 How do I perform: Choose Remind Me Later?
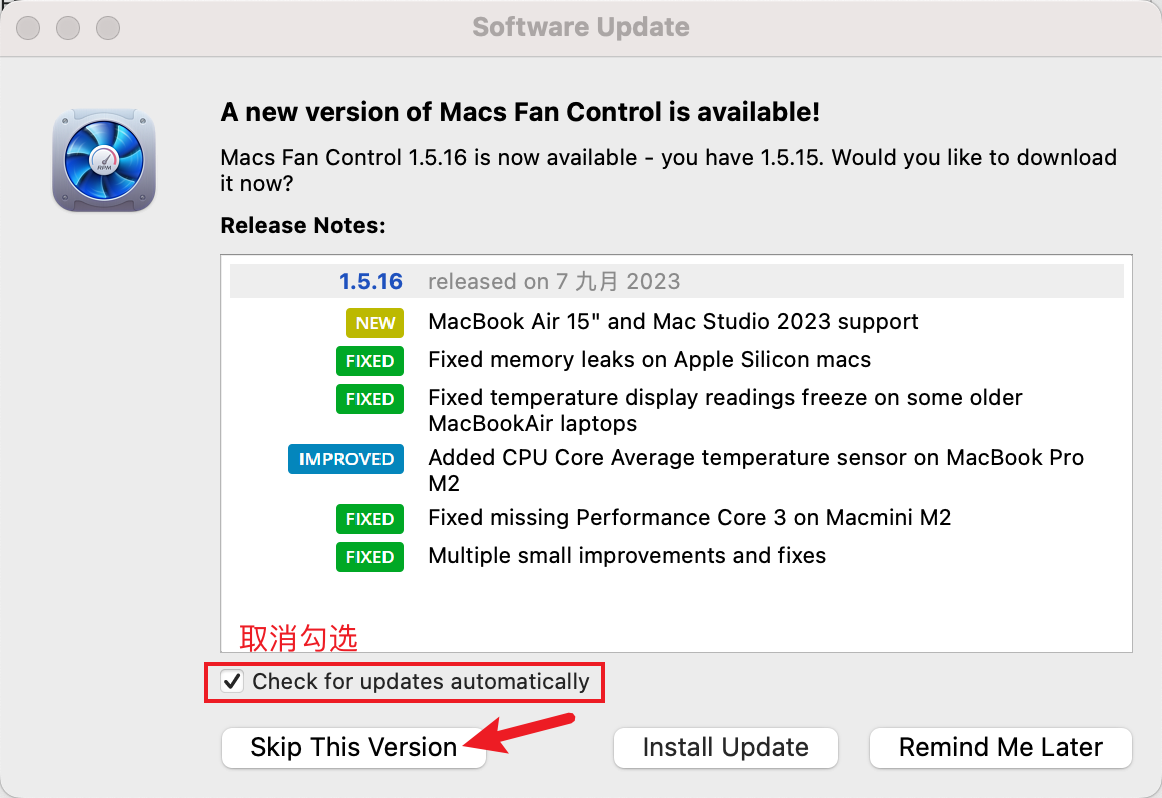coord(1000,747)
